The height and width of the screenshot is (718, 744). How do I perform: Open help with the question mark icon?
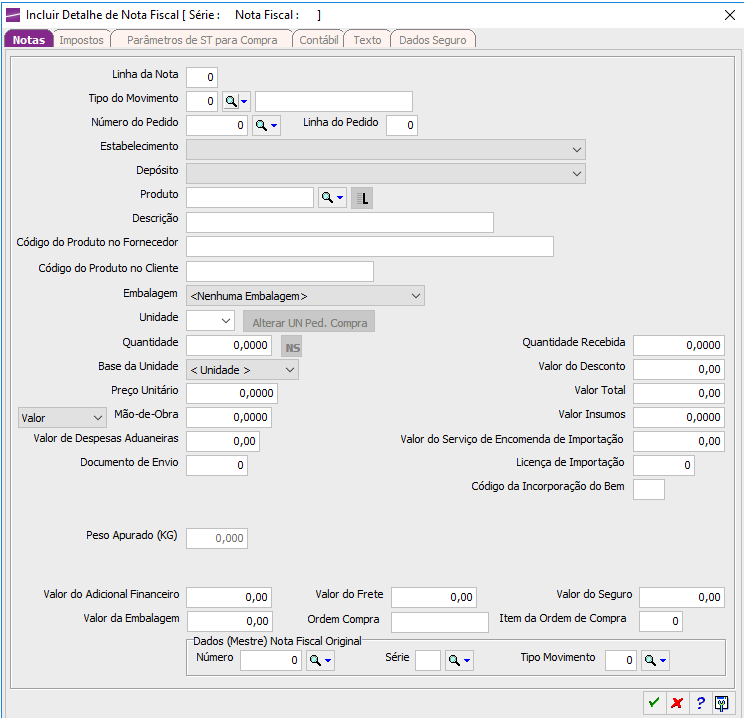[700, 702]
